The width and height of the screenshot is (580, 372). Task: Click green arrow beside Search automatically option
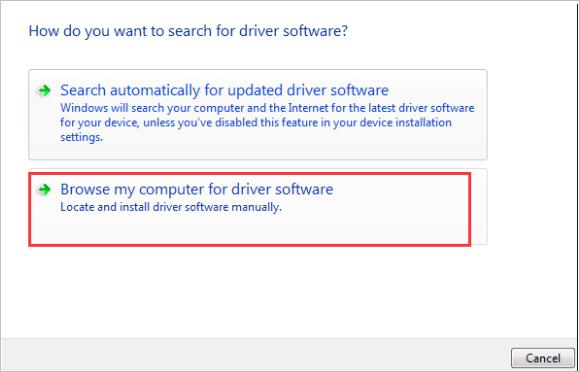(x=44, y=90)
